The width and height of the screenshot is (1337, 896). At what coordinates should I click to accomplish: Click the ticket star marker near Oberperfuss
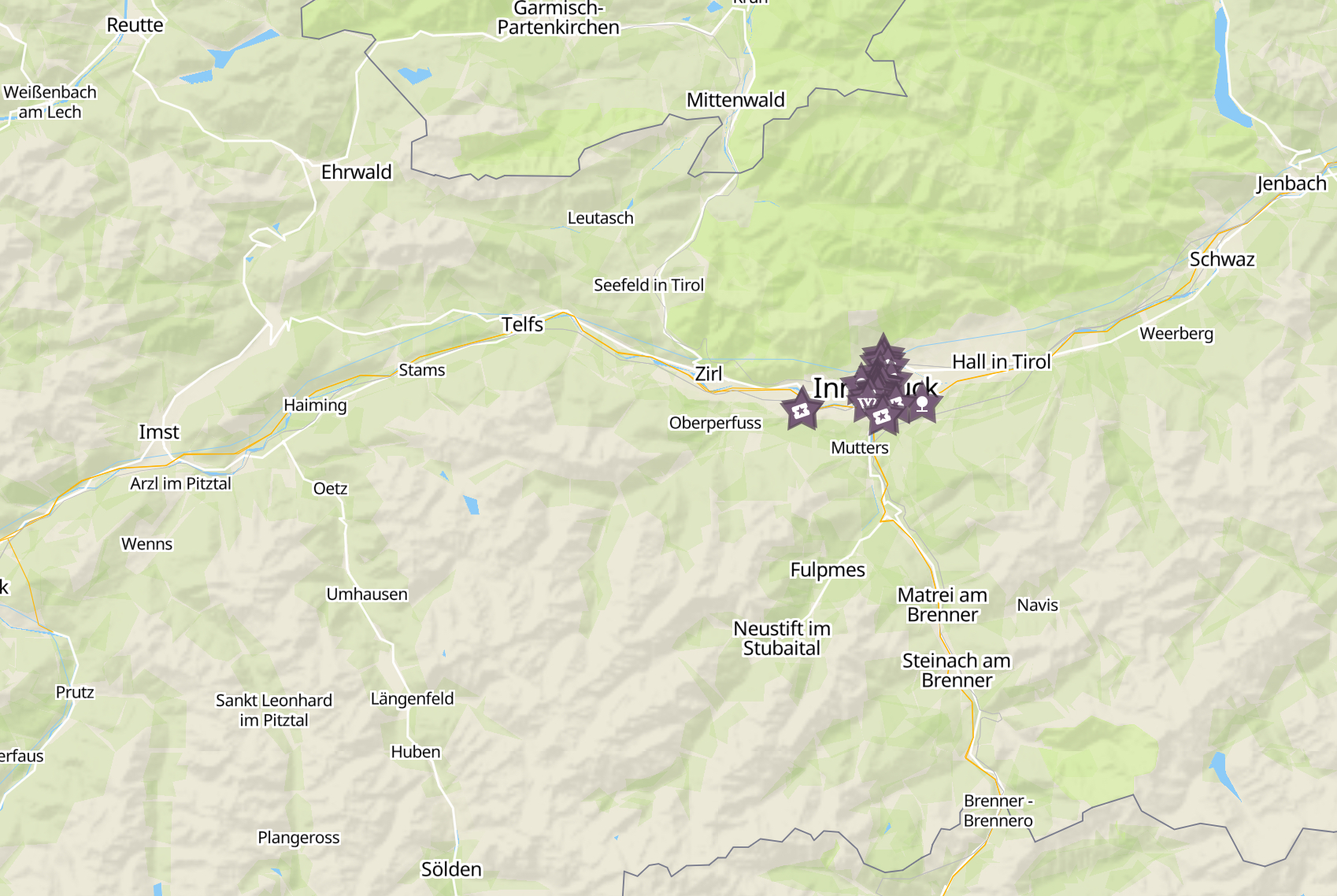802,409
